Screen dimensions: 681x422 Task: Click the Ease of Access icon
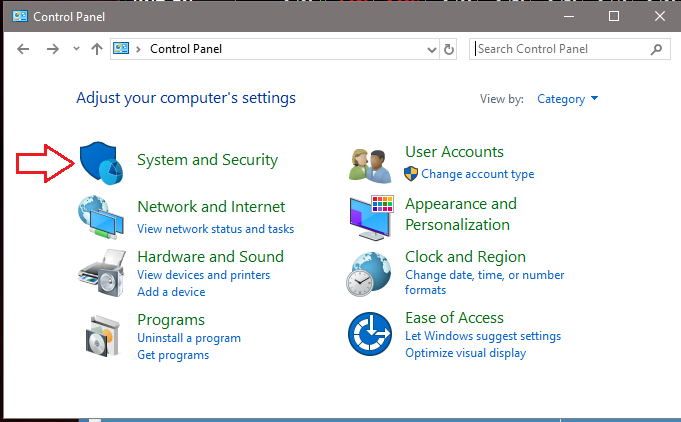[x=370, y=334]
